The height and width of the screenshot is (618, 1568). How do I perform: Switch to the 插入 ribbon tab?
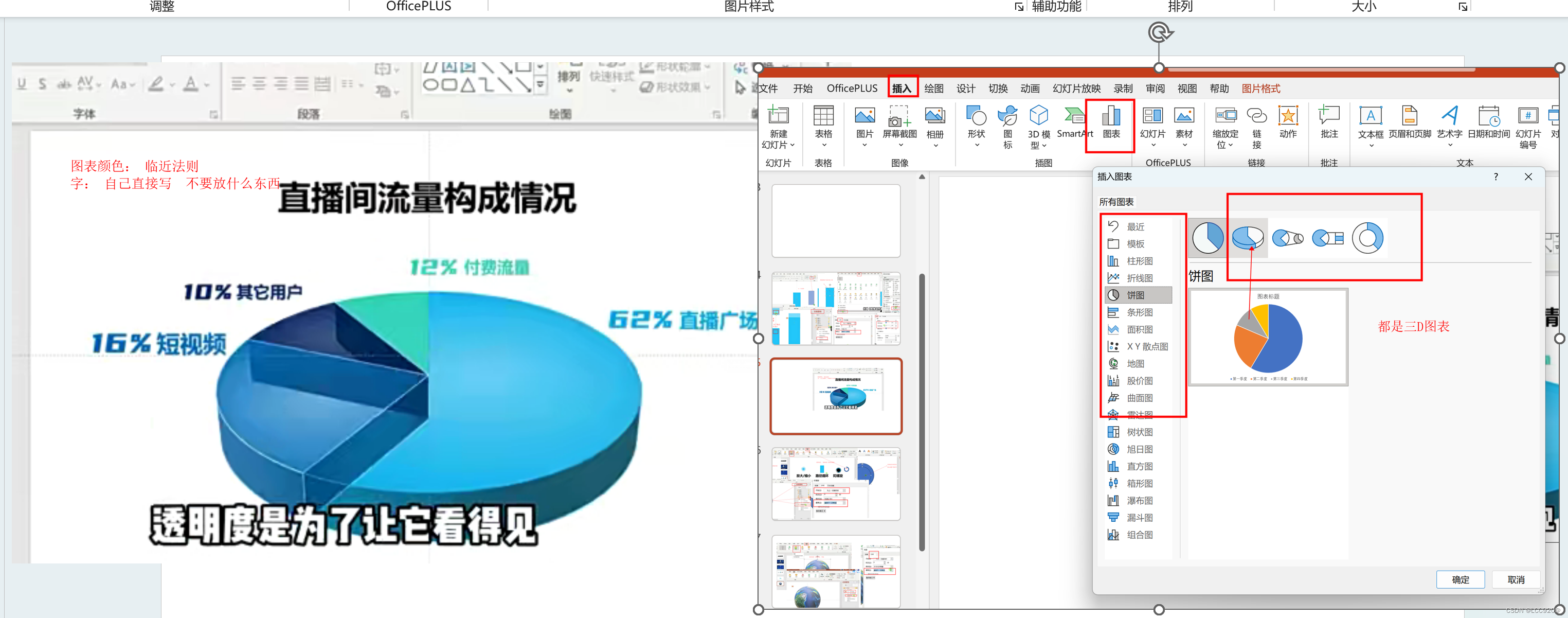(902, 89)
